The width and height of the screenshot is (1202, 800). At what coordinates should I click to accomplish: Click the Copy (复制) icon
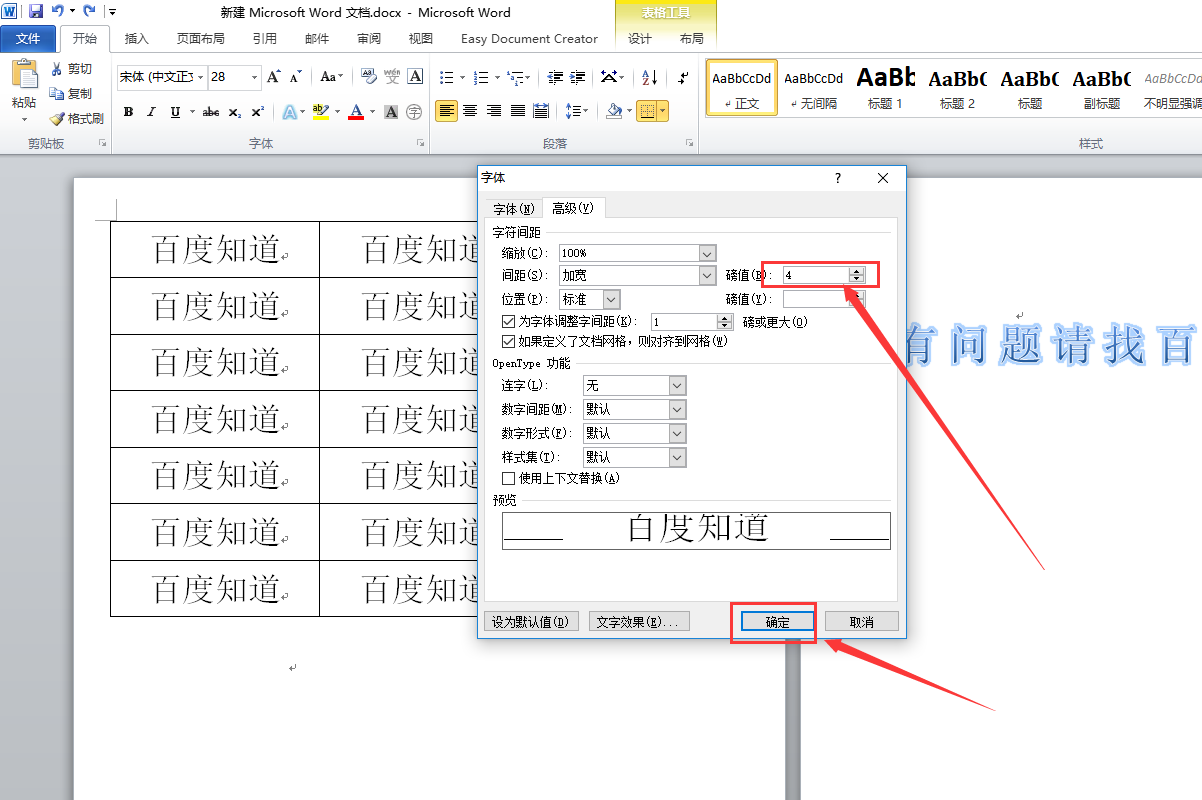pos(57,93)
